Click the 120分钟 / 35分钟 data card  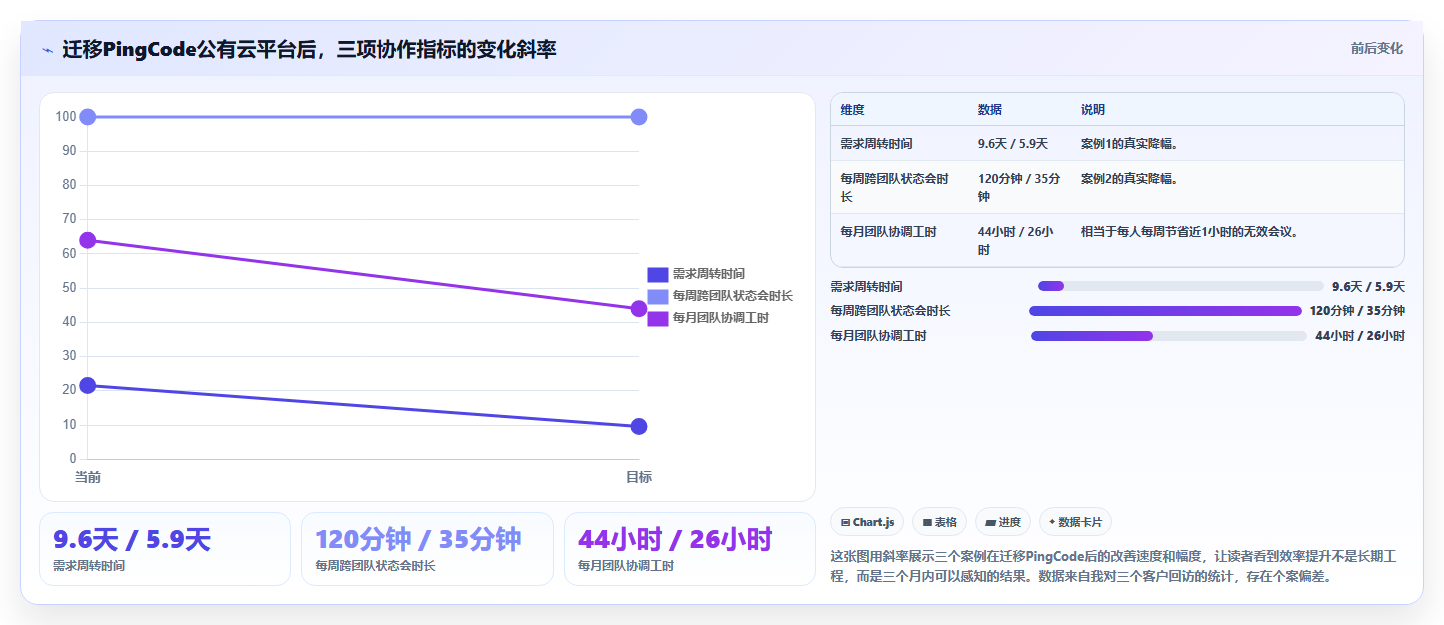click(x=427, y=549)
